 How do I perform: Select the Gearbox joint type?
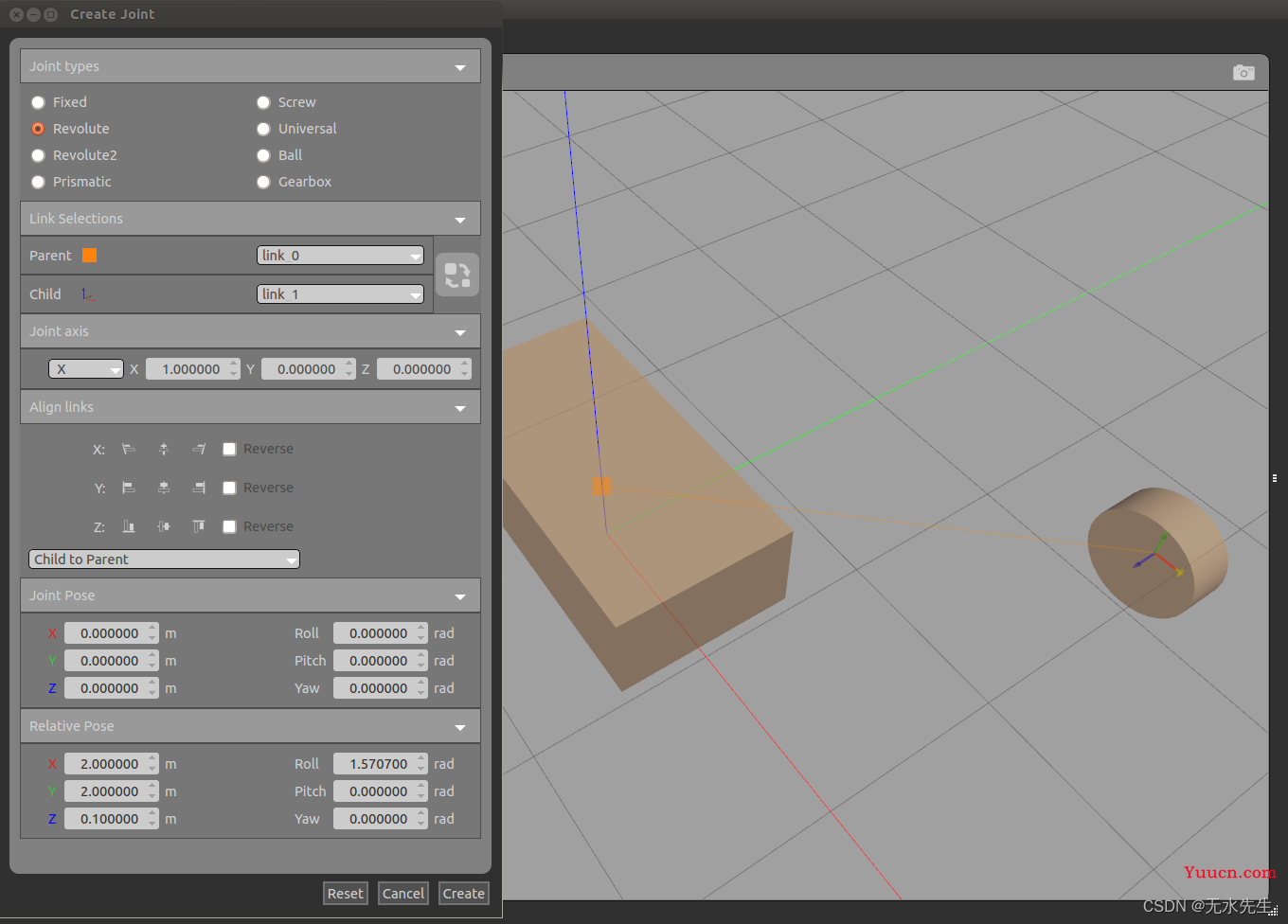[x=263, y=182]
